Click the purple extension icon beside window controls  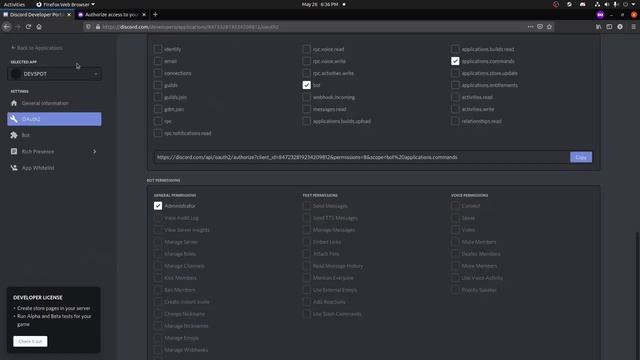coord(600,15)
